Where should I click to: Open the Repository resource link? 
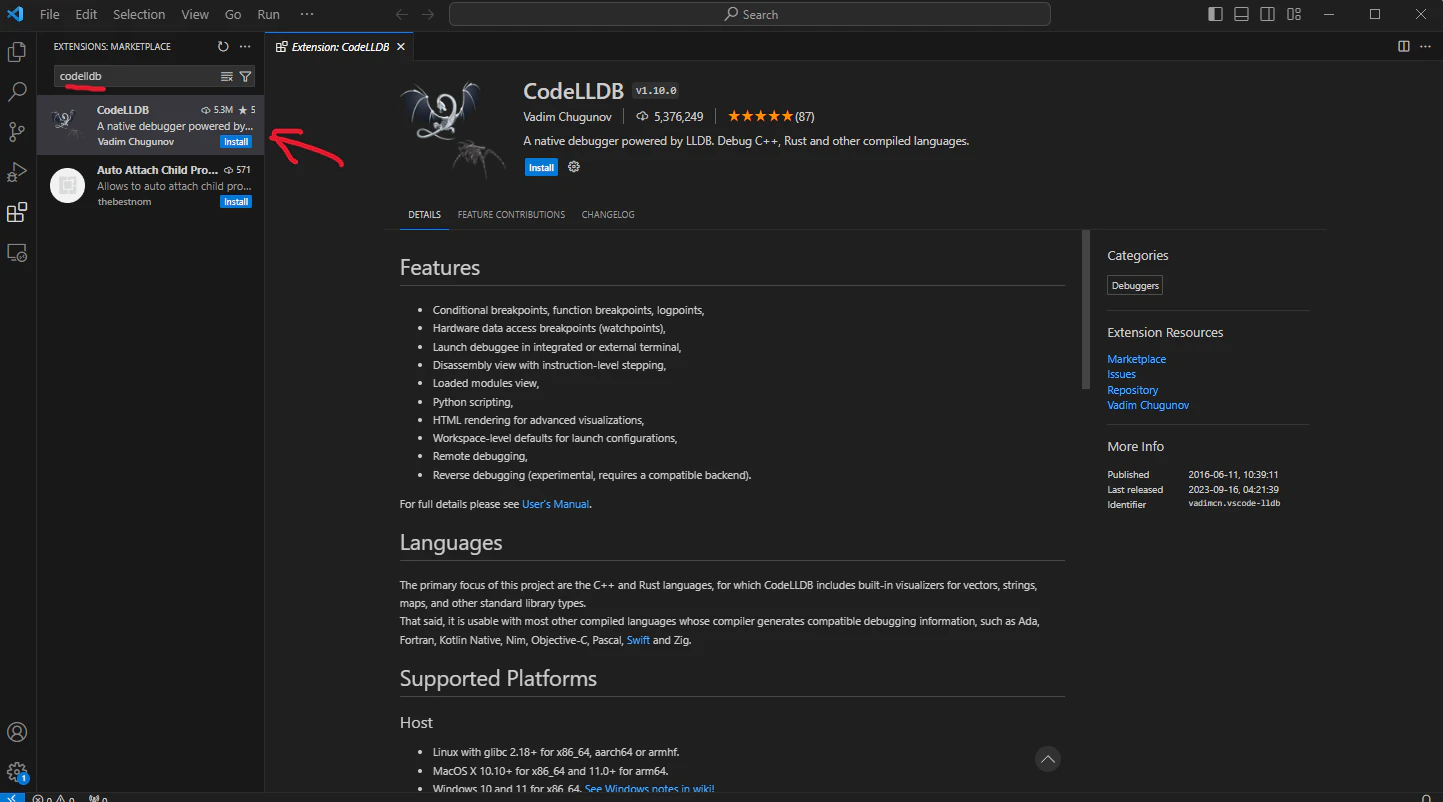(x=1132, y=390)
